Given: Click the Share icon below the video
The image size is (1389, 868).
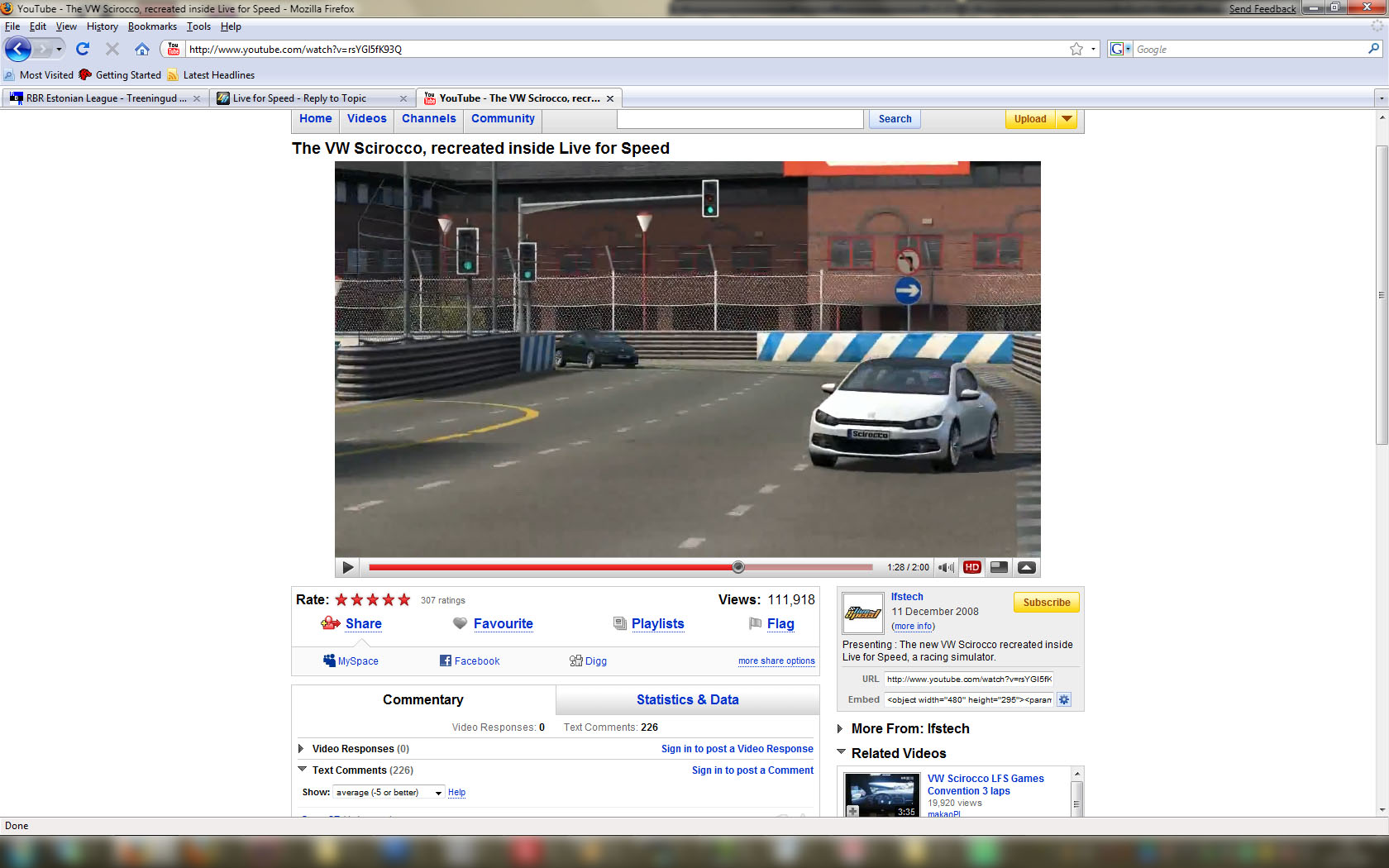Looking at the screenshot, I should (330, 623).
